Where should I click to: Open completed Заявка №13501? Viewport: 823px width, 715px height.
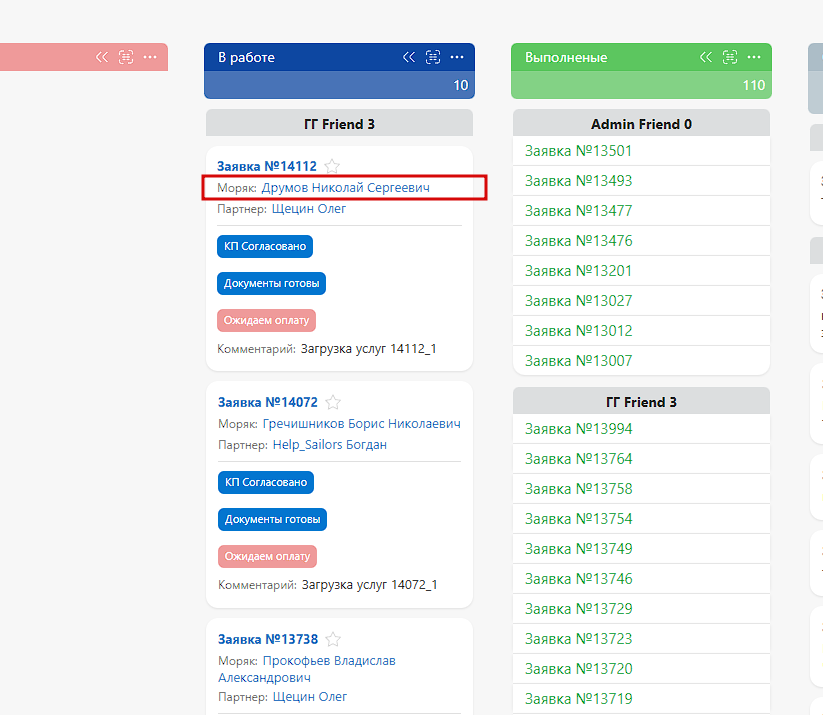pyautogui.click(x=578, y=151)
